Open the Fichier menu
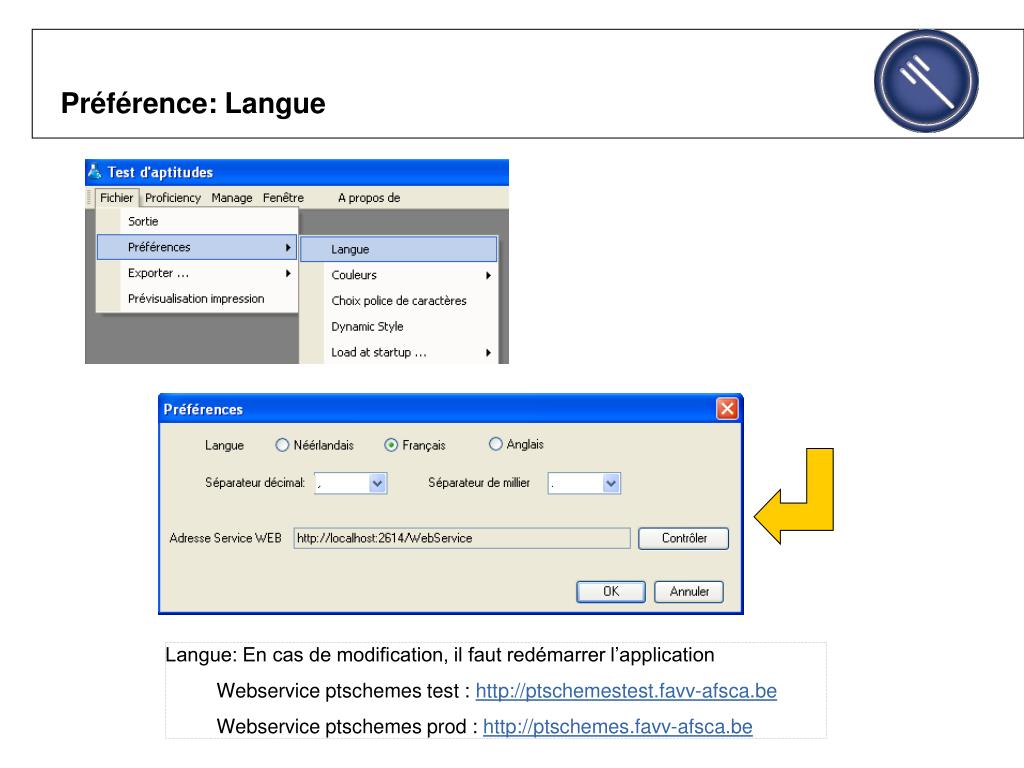This screenshot has width=1024, height=768. [116, 198]
